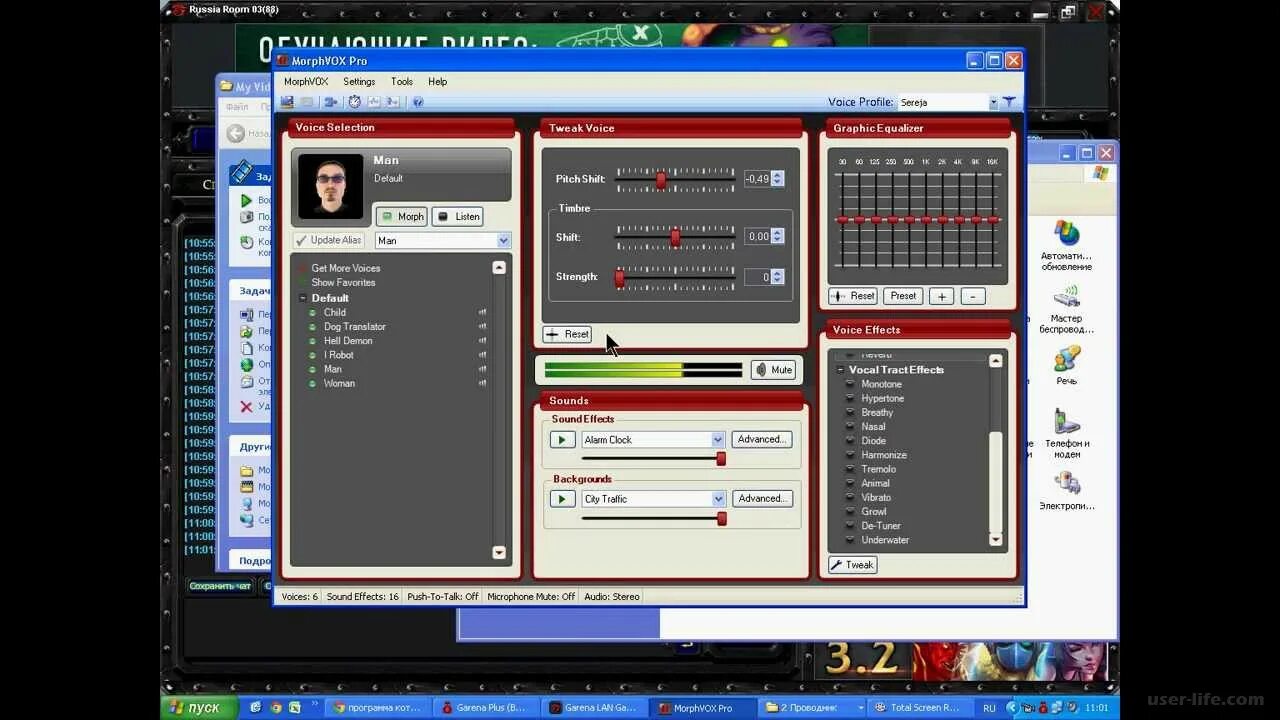Viewport: 1280px width, 720px height.
Task: Click the Strength value stepper arrows
Action: [x=777, y=277]
